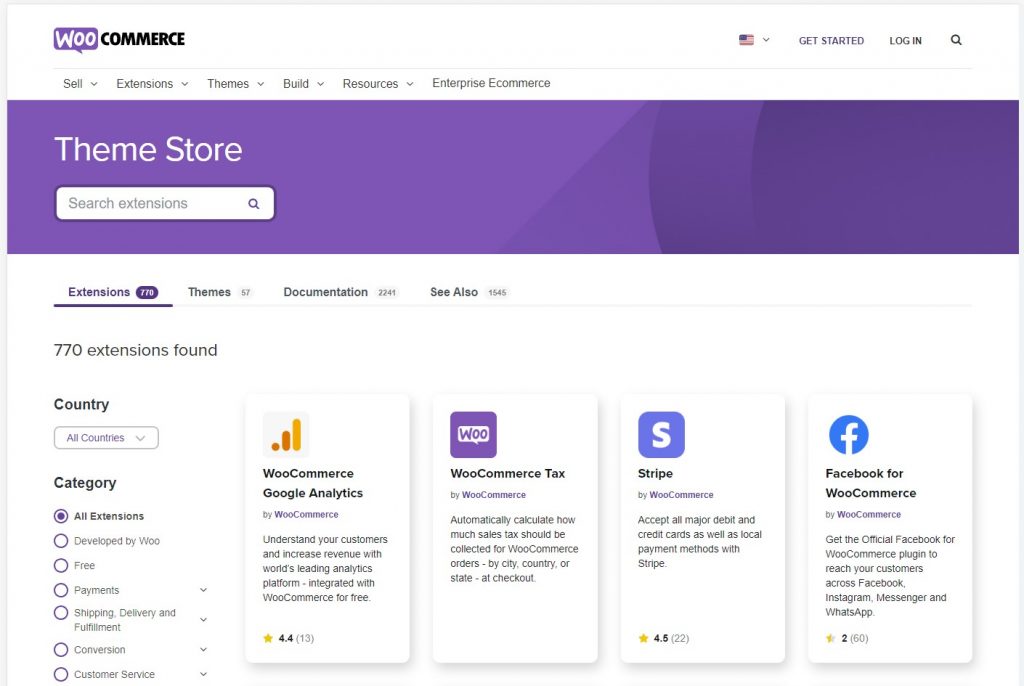Click the WooCommerce logo in header
This screenshot has width=1024, height=686.
click(119, 40)
